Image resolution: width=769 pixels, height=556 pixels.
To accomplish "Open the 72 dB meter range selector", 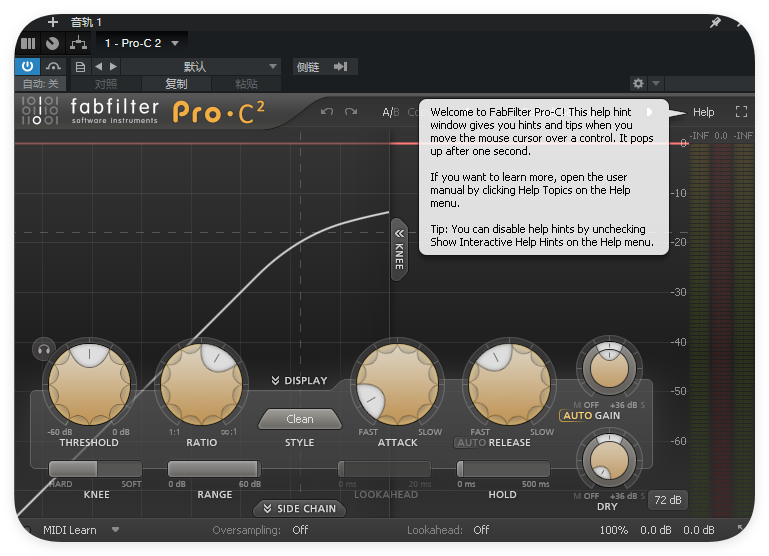I will pos(667,500).
